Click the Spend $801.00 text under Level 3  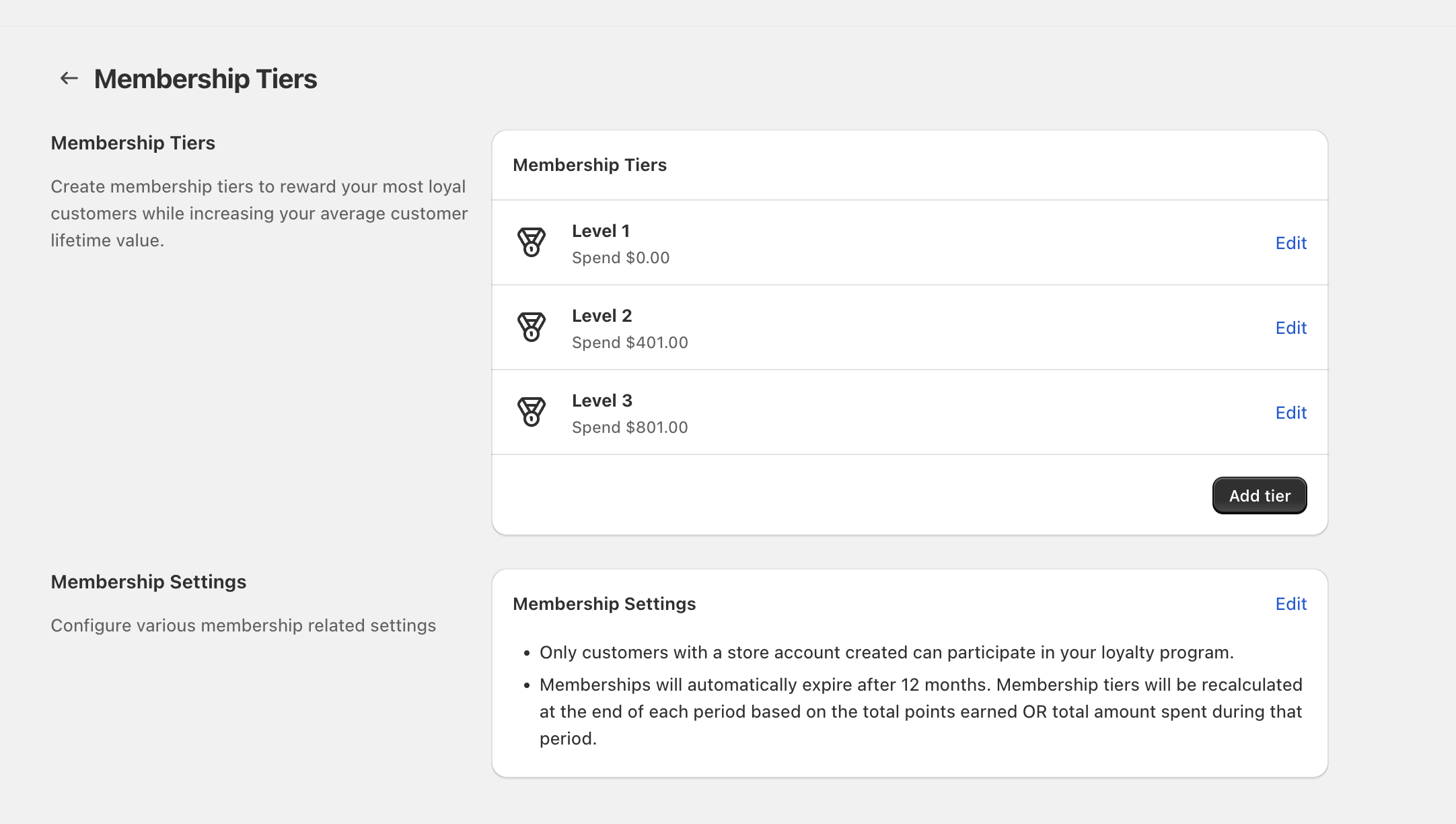coord(630,427)
